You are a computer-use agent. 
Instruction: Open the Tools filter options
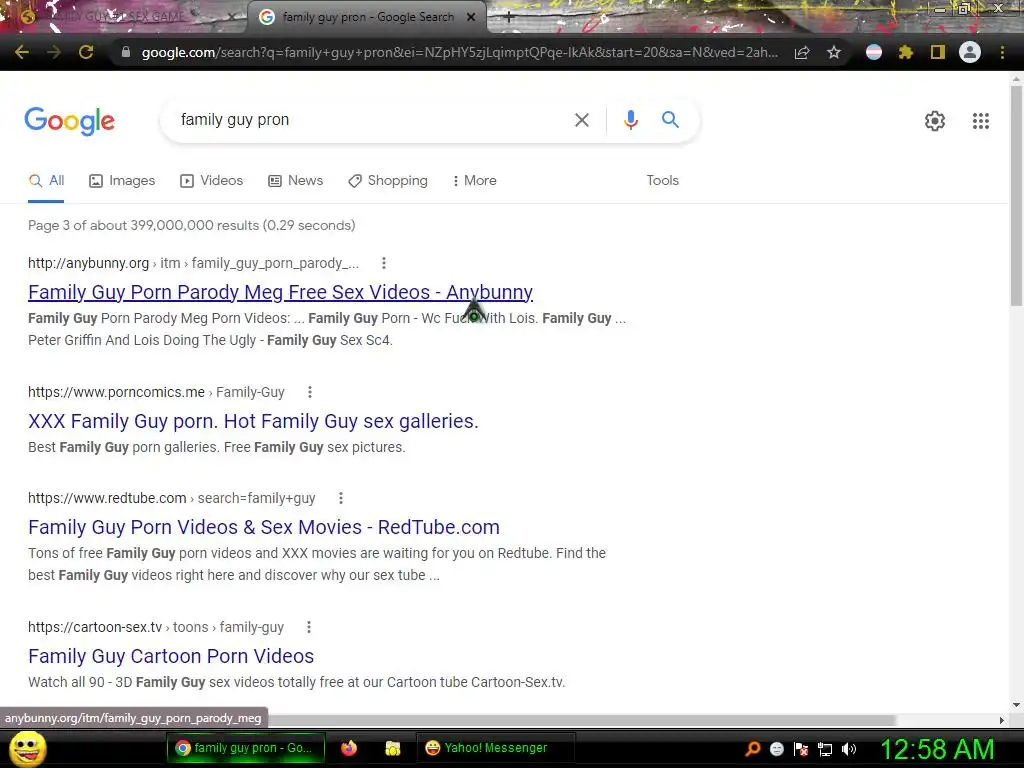click(x=663, y=181)
